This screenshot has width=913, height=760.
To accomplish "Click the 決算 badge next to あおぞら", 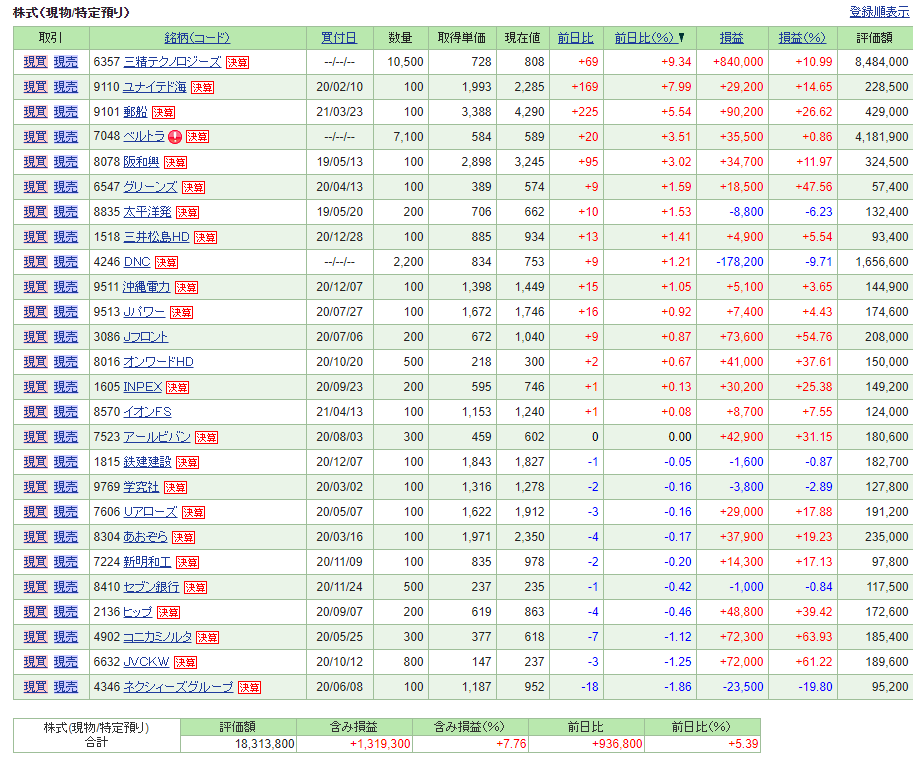I will (183, 538).
